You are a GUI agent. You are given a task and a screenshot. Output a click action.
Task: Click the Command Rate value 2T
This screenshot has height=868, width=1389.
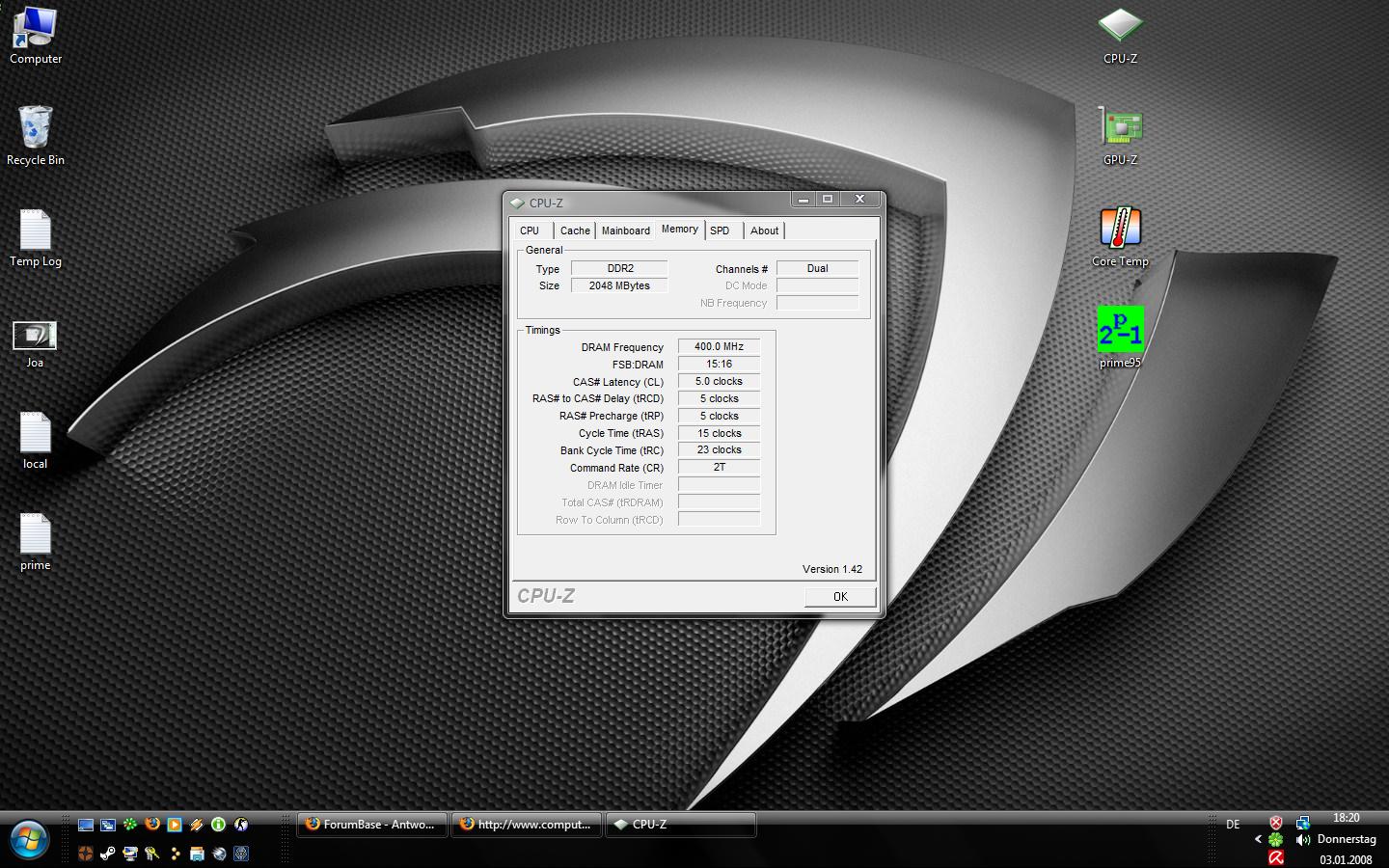coord(720,467)
